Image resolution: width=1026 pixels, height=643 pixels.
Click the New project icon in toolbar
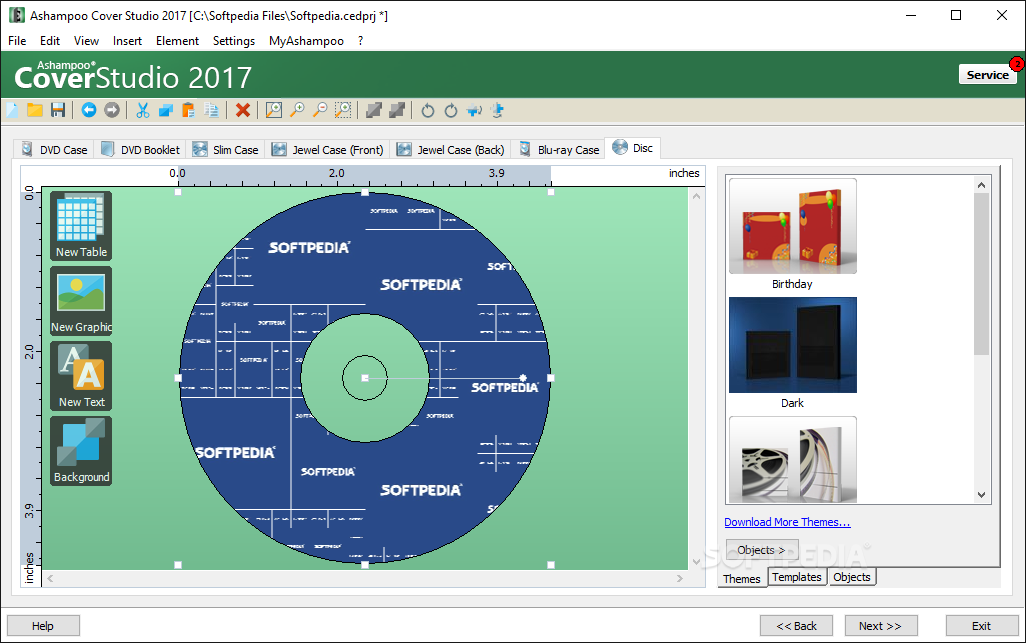click(x=12, y=110)
